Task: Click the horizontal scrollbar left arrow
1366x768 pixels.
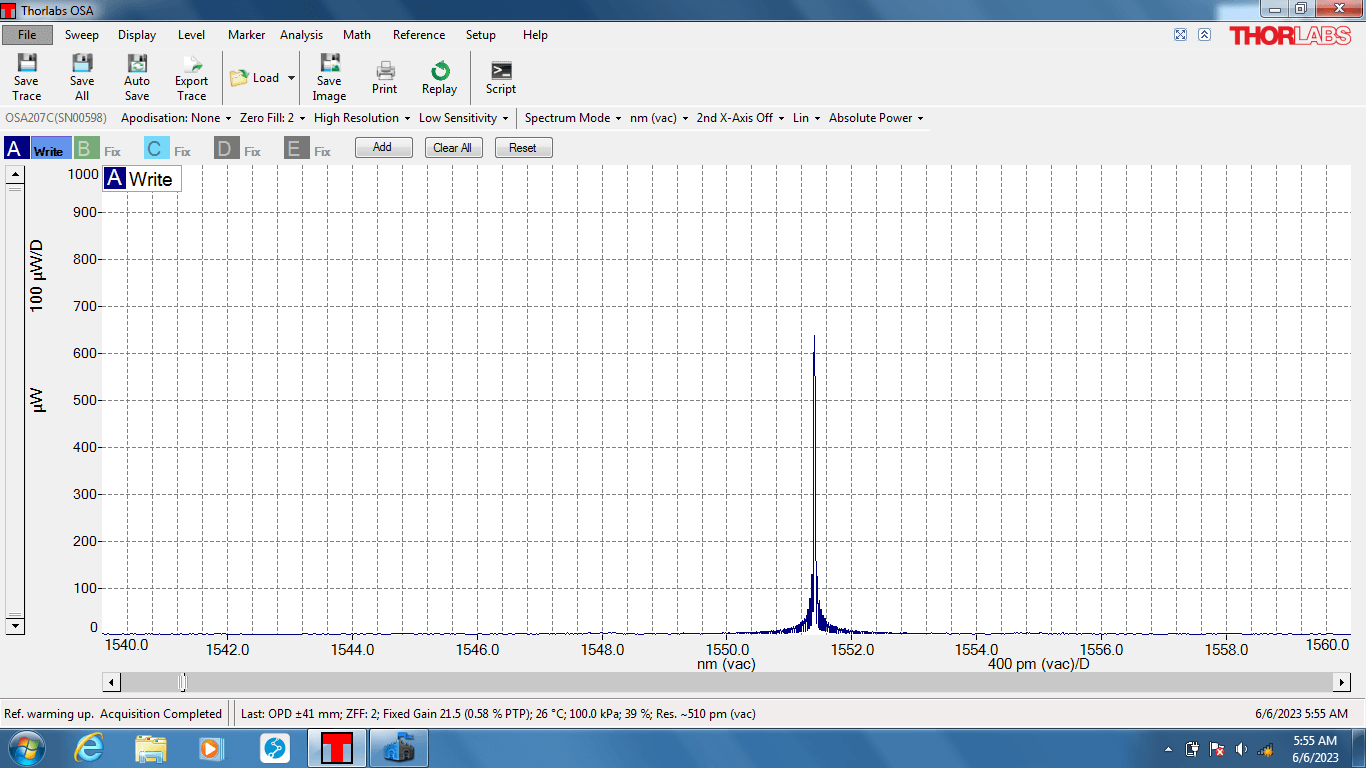Action: 111,682
